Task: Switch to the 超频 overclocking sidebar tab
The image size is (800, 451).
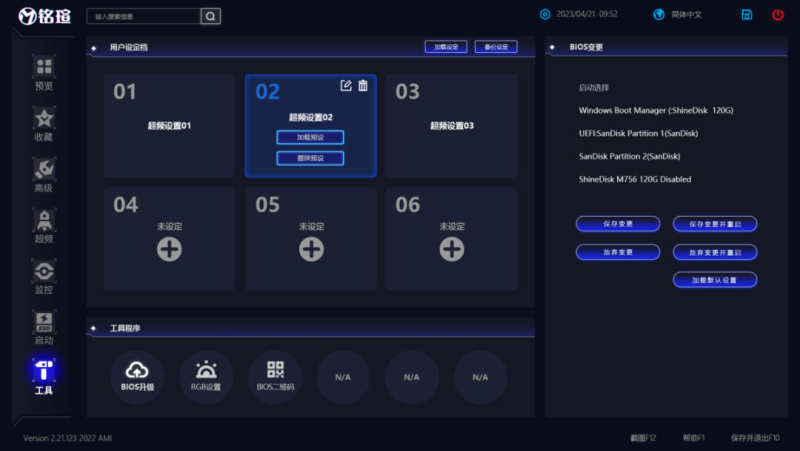Action: (43, 226)
